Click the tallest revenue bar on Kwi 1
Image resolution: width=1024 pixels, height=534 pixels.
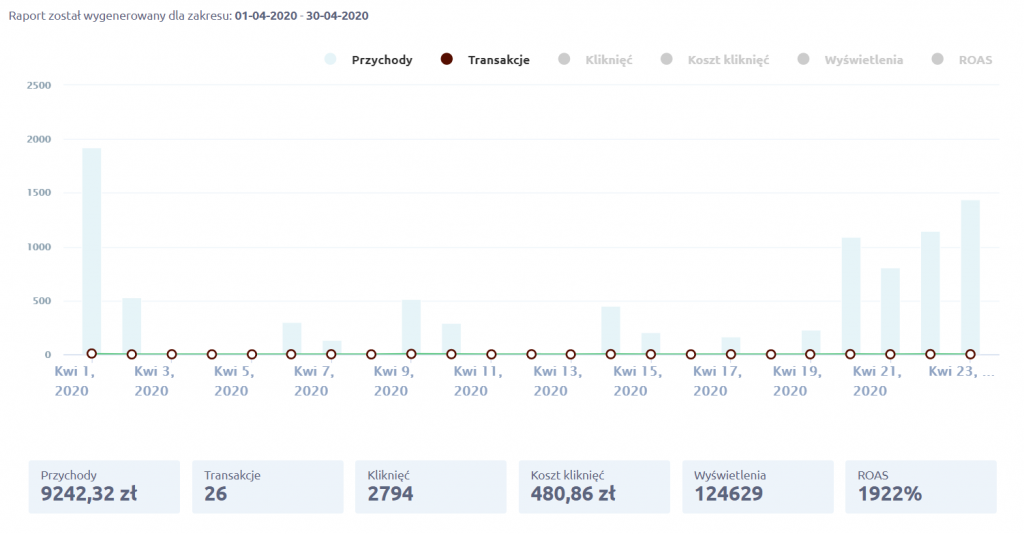92,250
